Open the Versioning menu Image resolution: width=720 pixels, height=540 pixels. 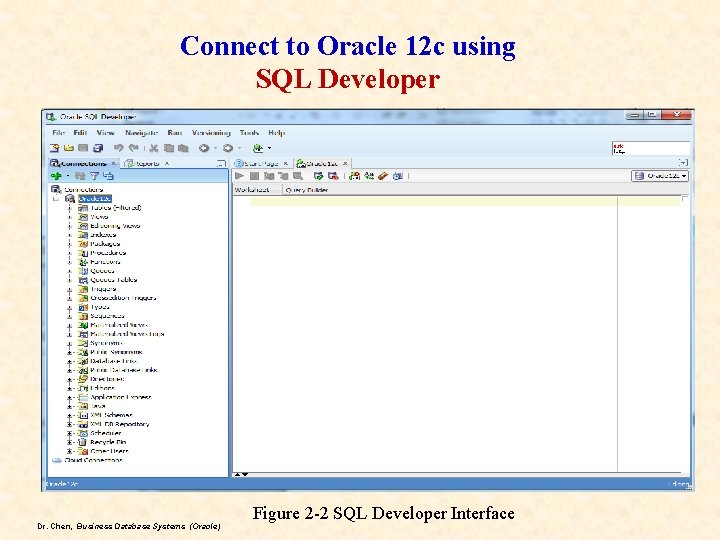pos(211,133)
